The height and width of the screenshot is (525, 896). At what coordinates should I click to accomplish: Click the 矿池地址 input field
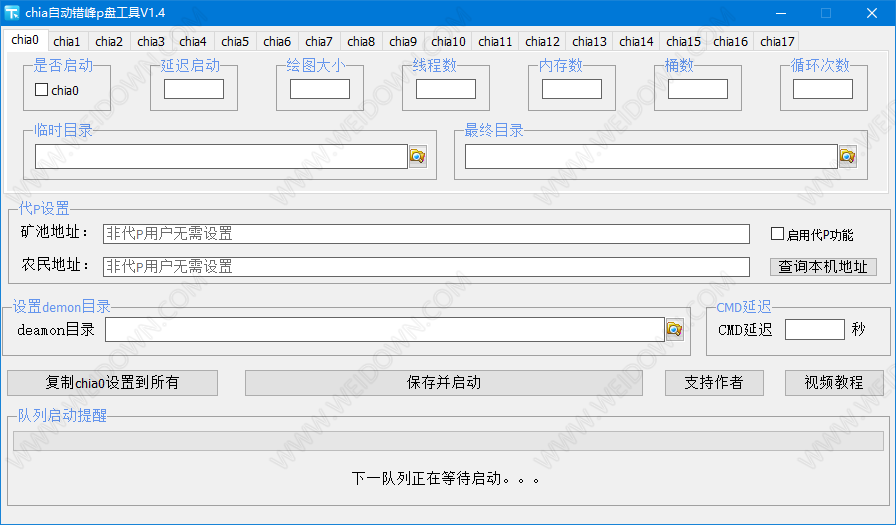coord(426,234)
